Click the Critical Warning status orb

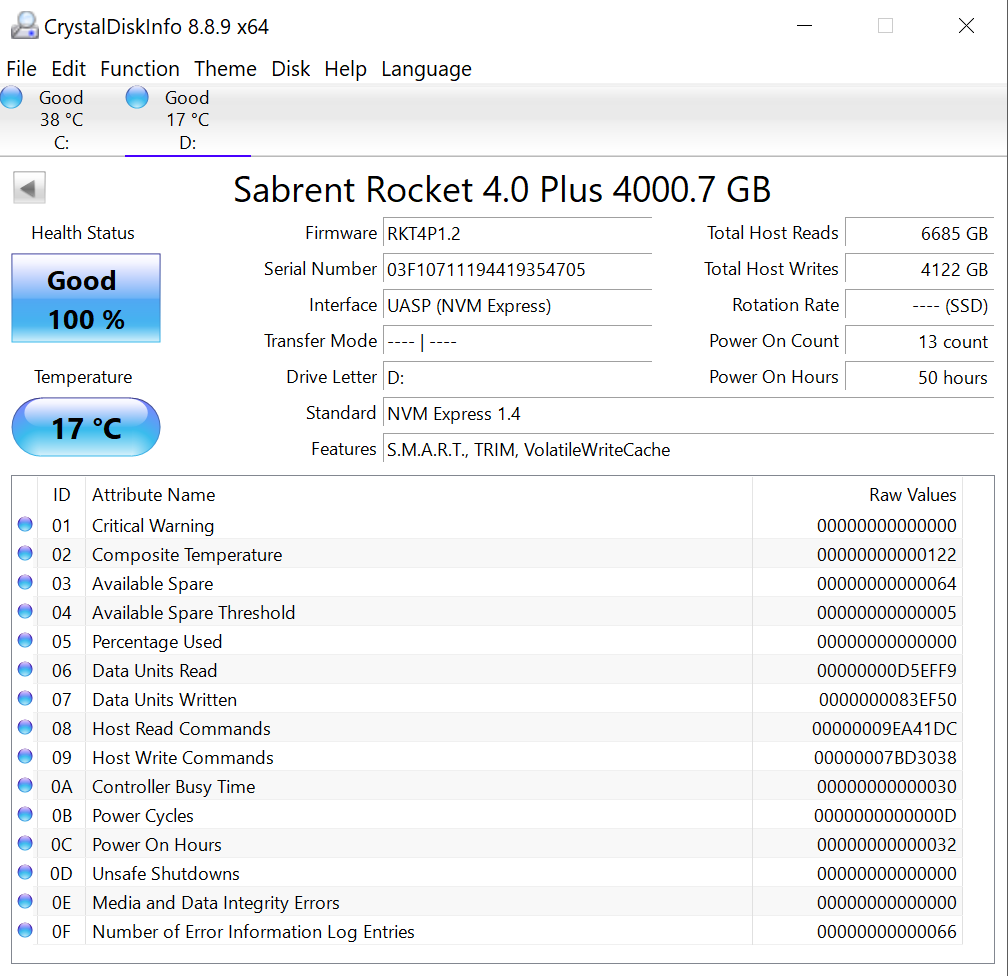point(25,525)
